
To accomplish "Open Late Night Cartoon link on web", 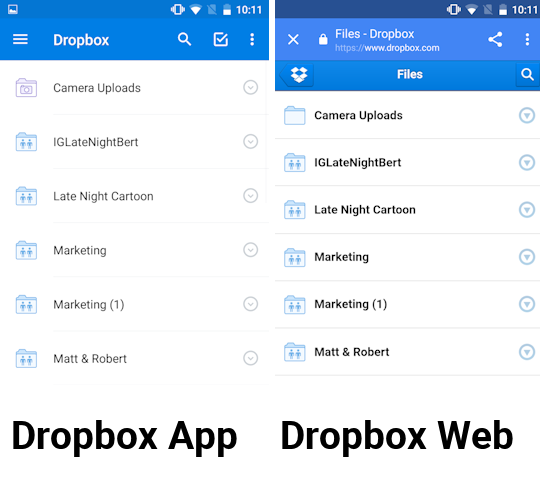I will coord(365,210).
